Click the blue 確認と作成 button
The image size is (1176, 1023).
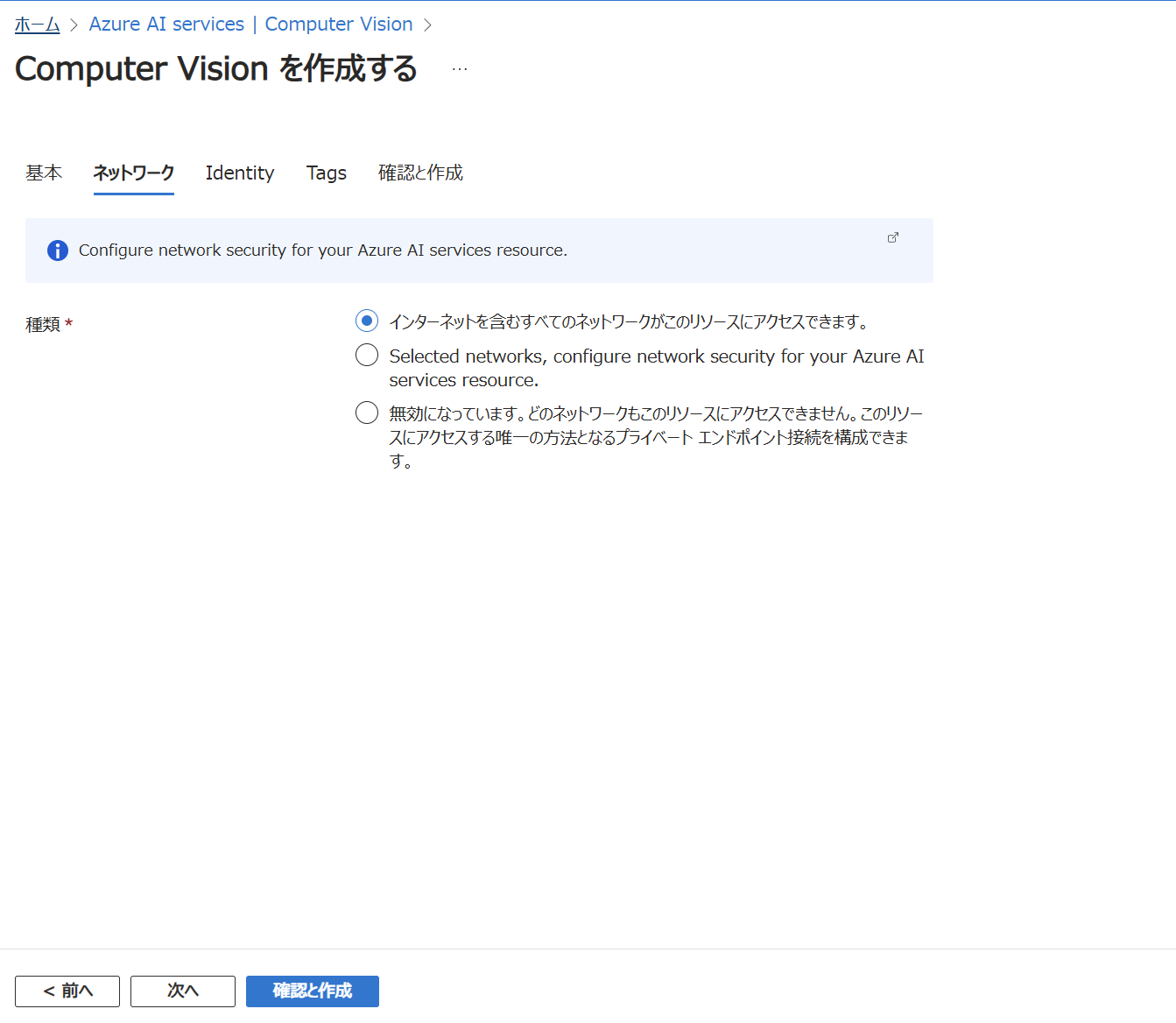tap(313, 991)
